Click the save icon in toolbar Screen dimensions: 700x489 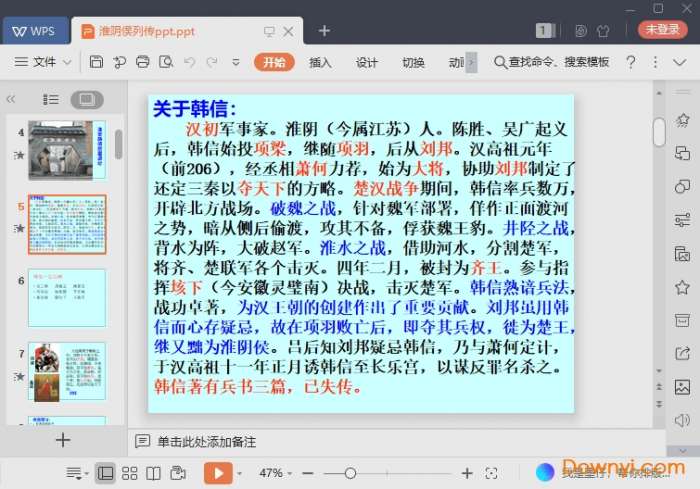coord(96,62)
